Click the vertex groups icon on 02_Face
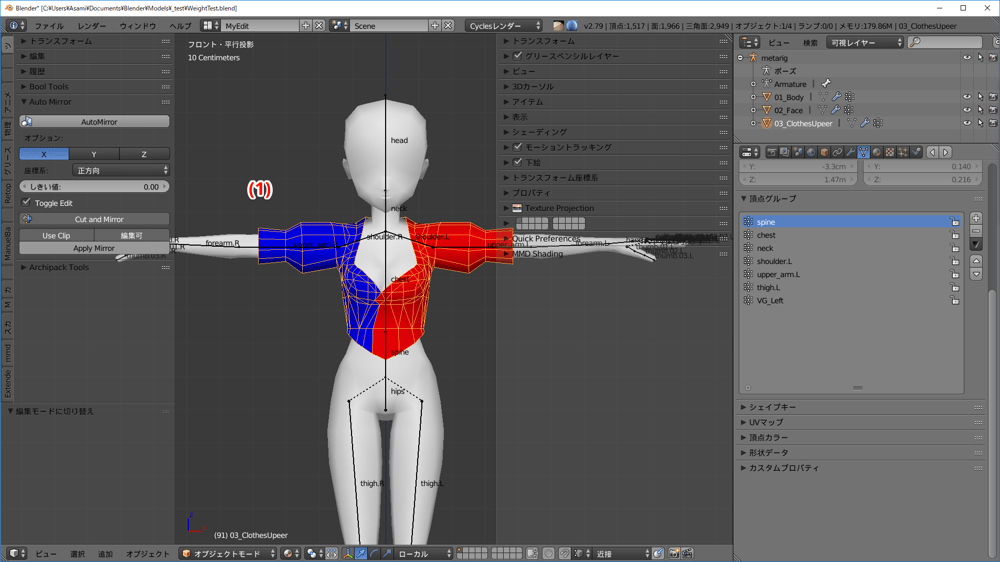 [848, 110]
